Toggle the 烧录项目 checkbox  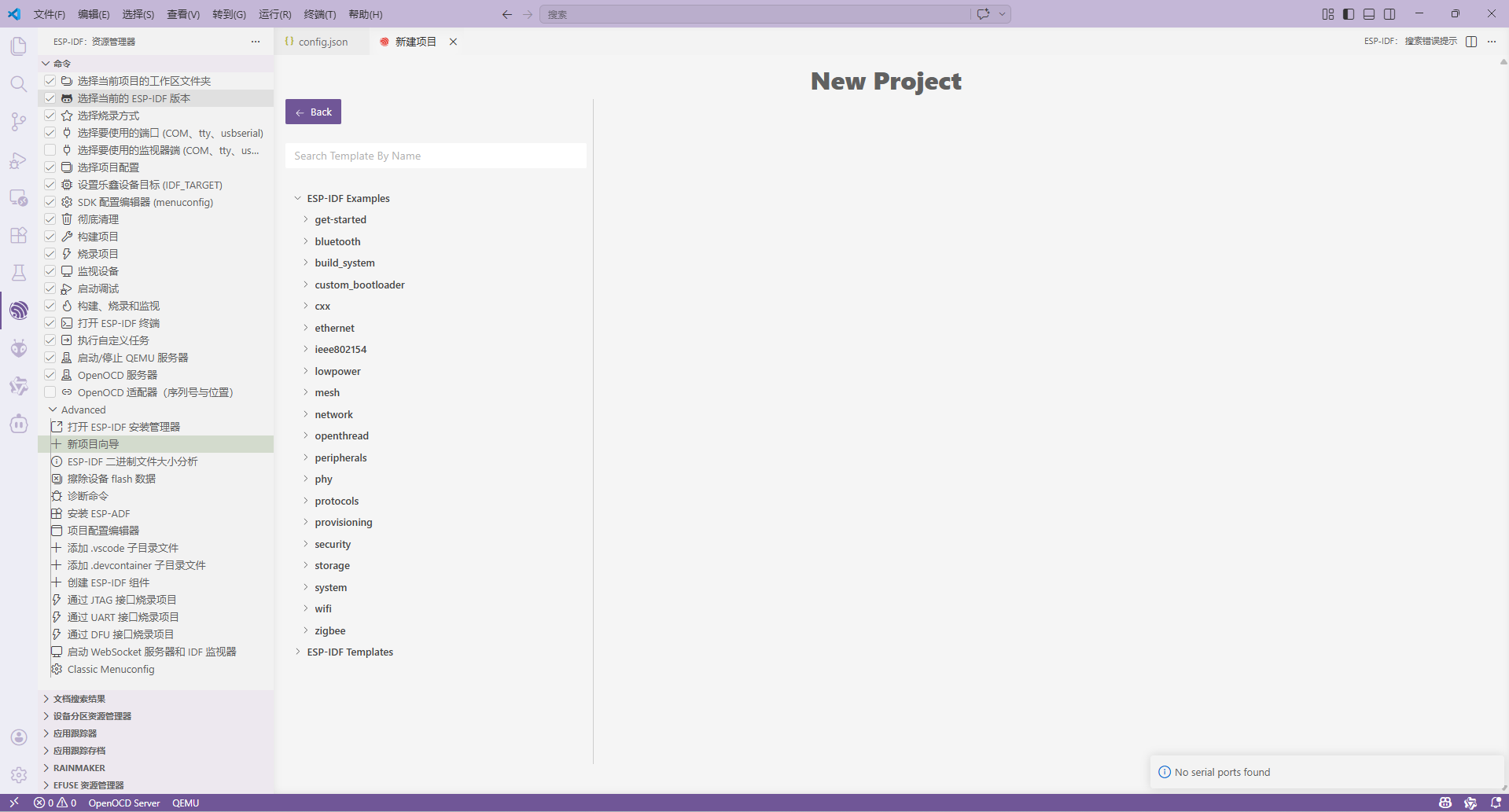pyautogui.click(x=50, y=254)
